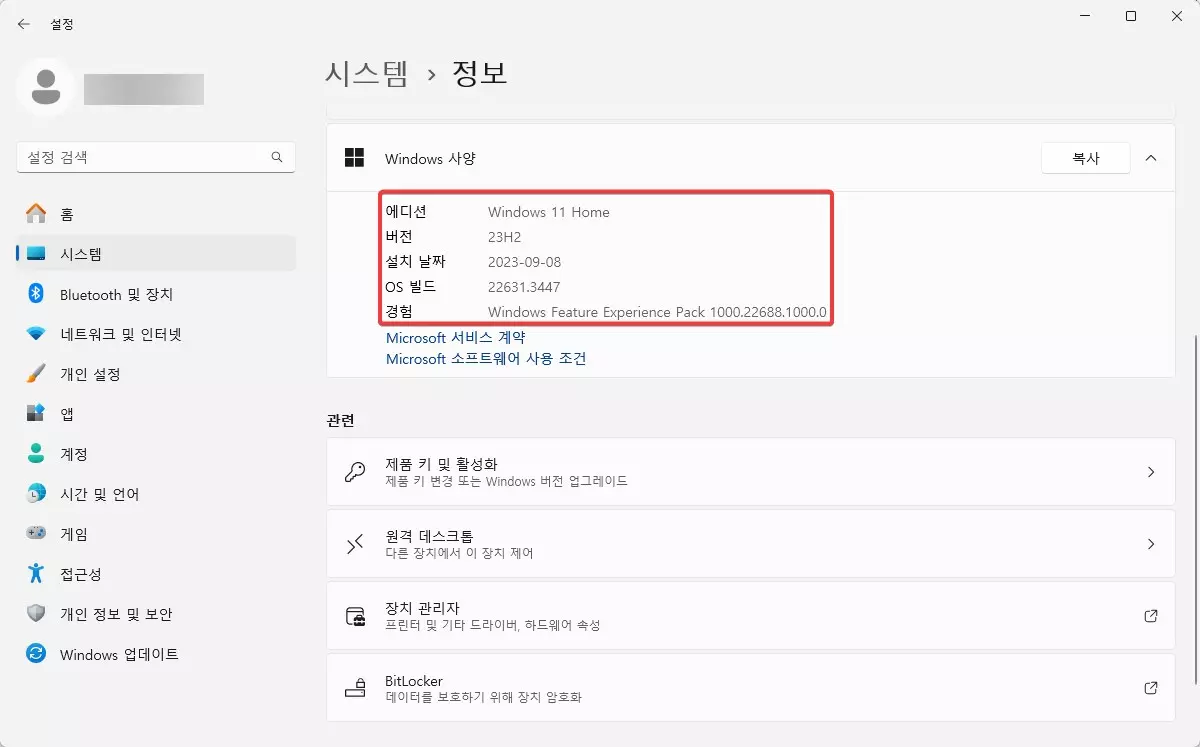Click the search magnifier icon

click(x=277, y=157)
